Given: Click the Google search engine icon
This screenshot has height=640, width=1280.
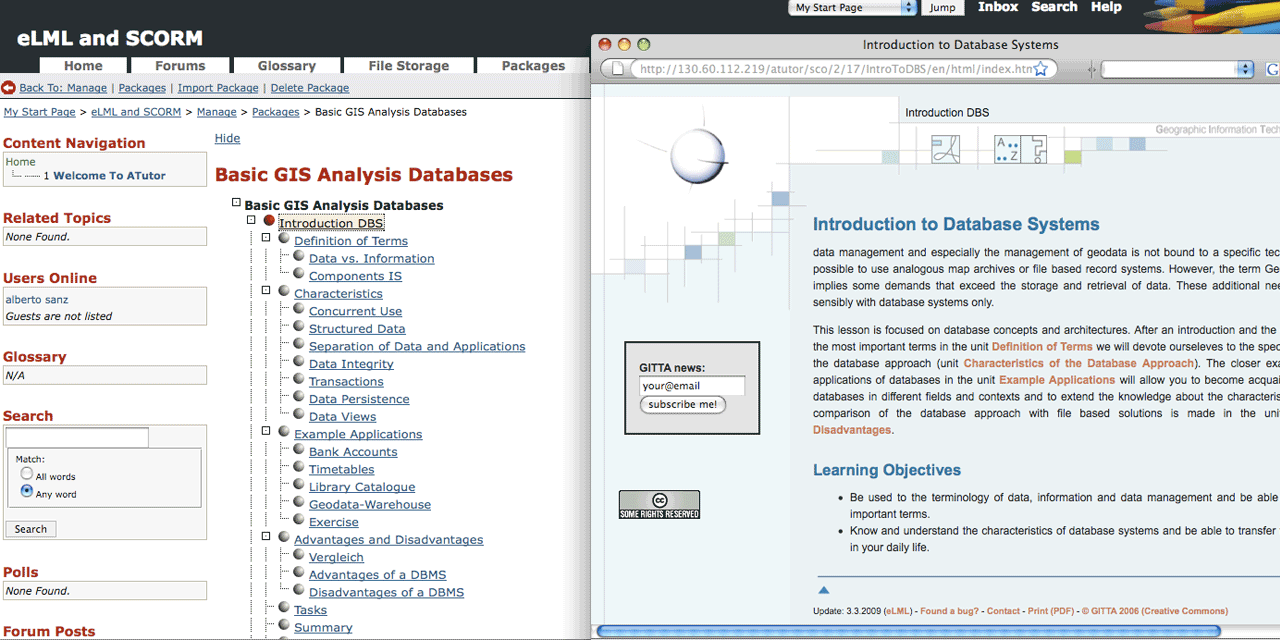Looking at the screenshot, I should [1272, 69].
